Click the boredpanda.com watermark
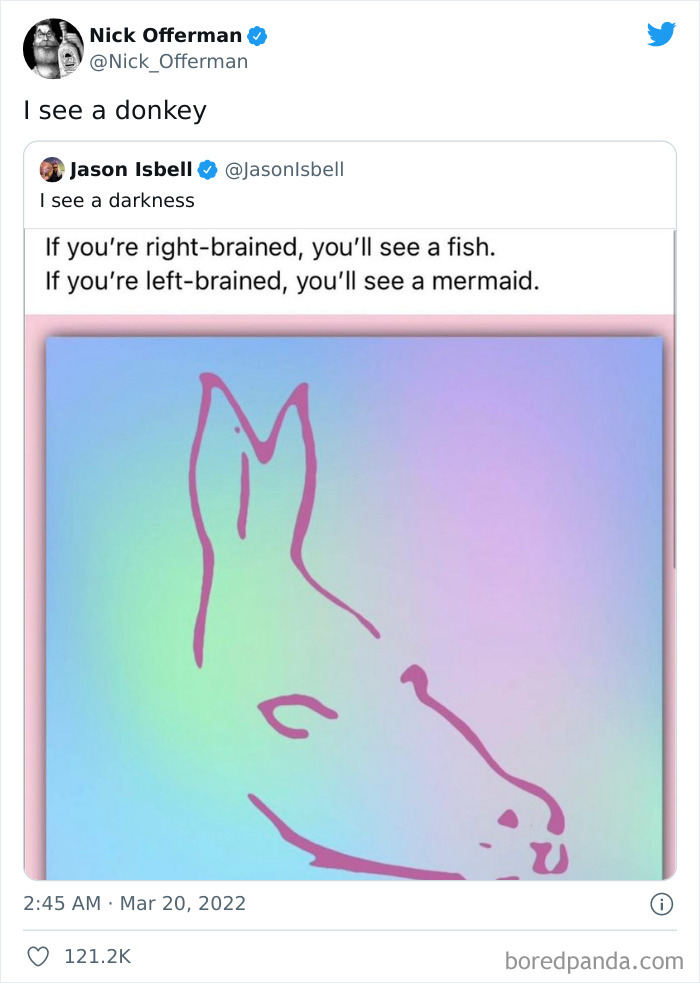 click(x=599, y=957)
